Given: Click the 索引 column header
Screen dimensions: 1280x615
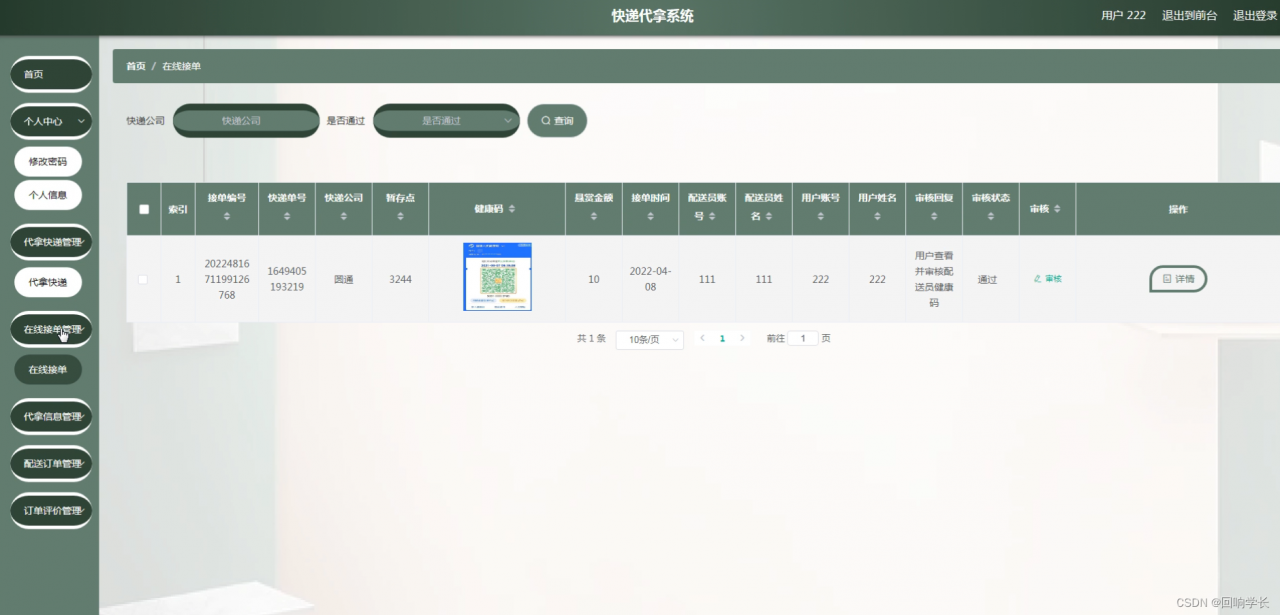Looking at the screenshot, I should pos(177,209).
